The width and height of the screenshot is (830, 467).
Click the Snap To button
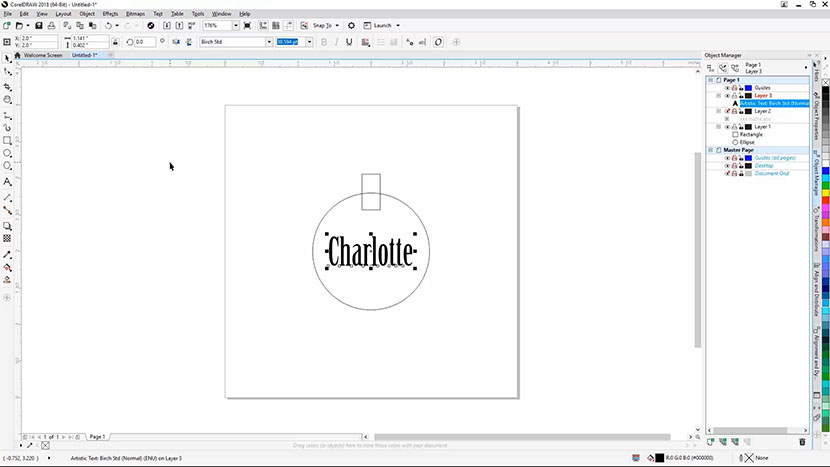(323, 25)
